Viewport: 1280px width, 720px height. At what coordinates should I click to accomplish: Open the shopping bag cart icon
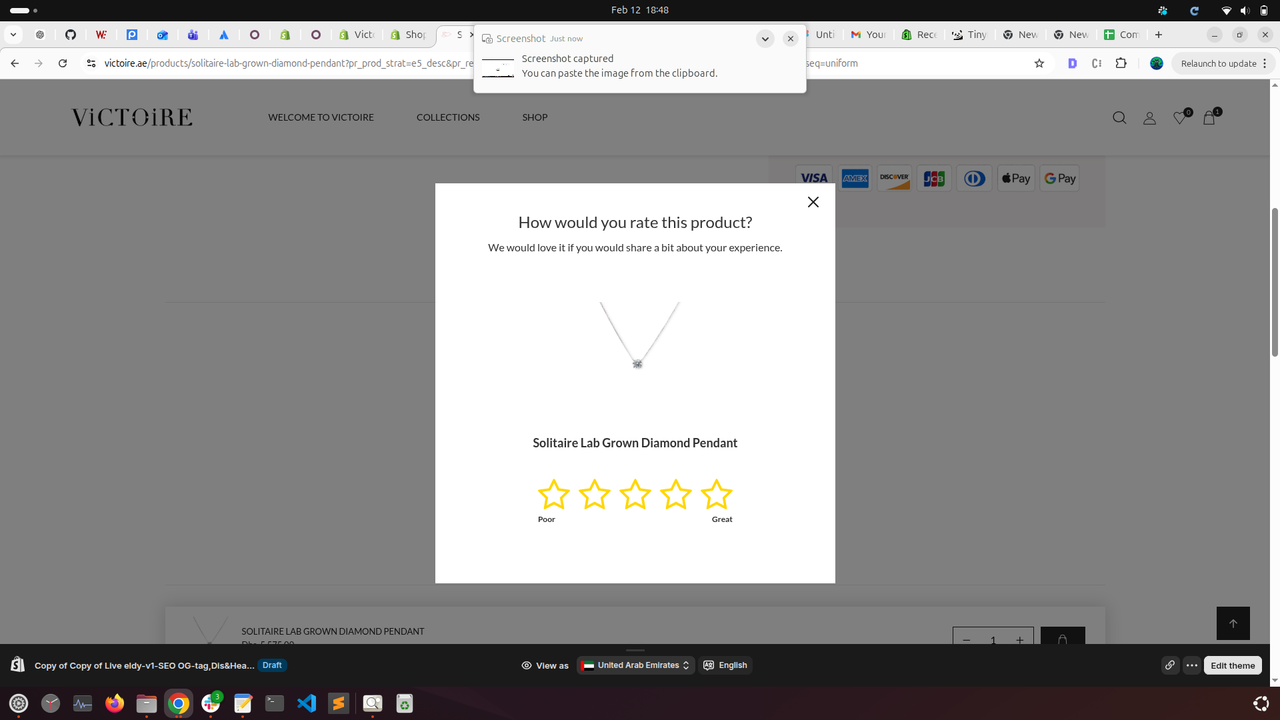coord(1210,117)
